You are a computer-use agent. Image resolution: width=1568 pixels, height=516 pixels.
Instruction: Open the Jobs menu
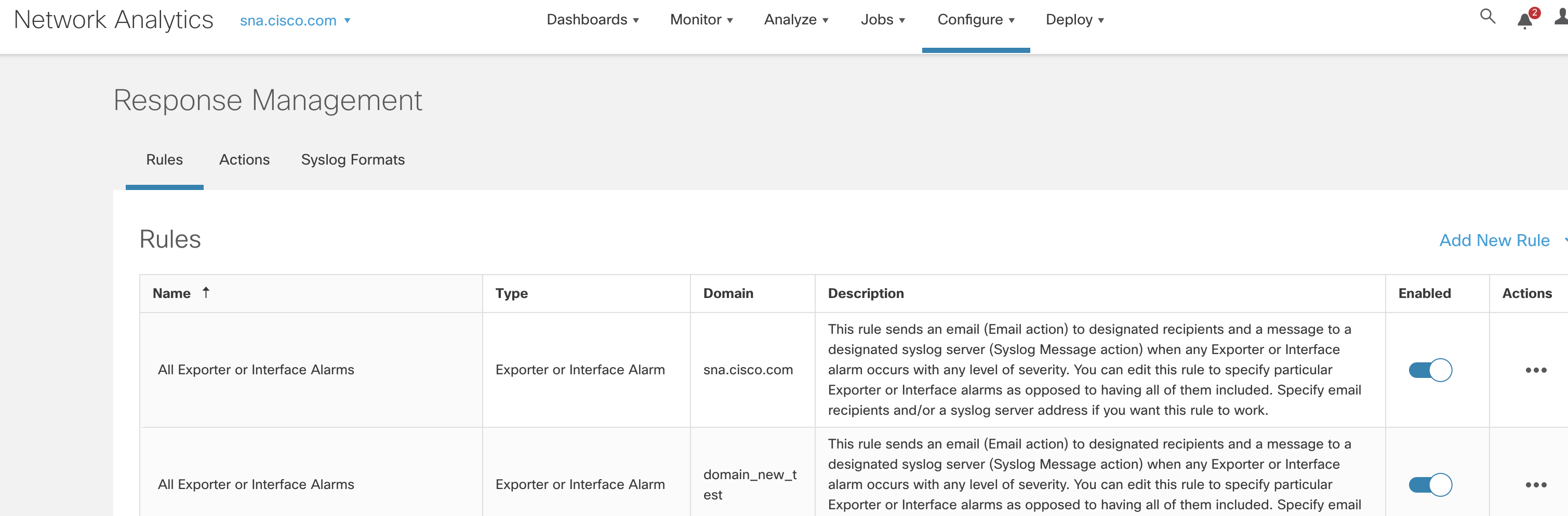click(x=883, y=20)
